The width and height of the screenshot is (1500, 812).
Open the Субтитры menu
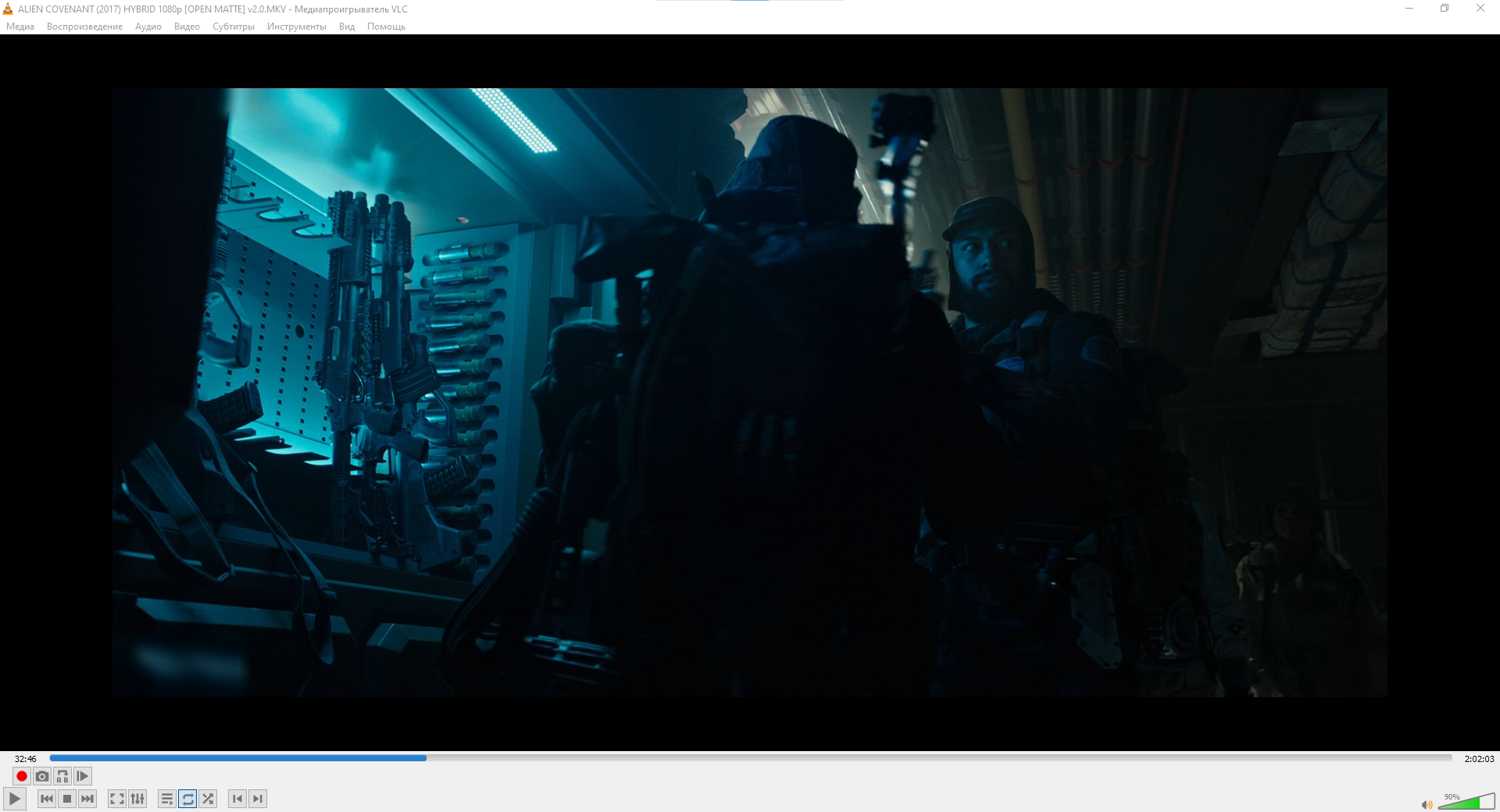pyautogui.click(x=234, y=27)
